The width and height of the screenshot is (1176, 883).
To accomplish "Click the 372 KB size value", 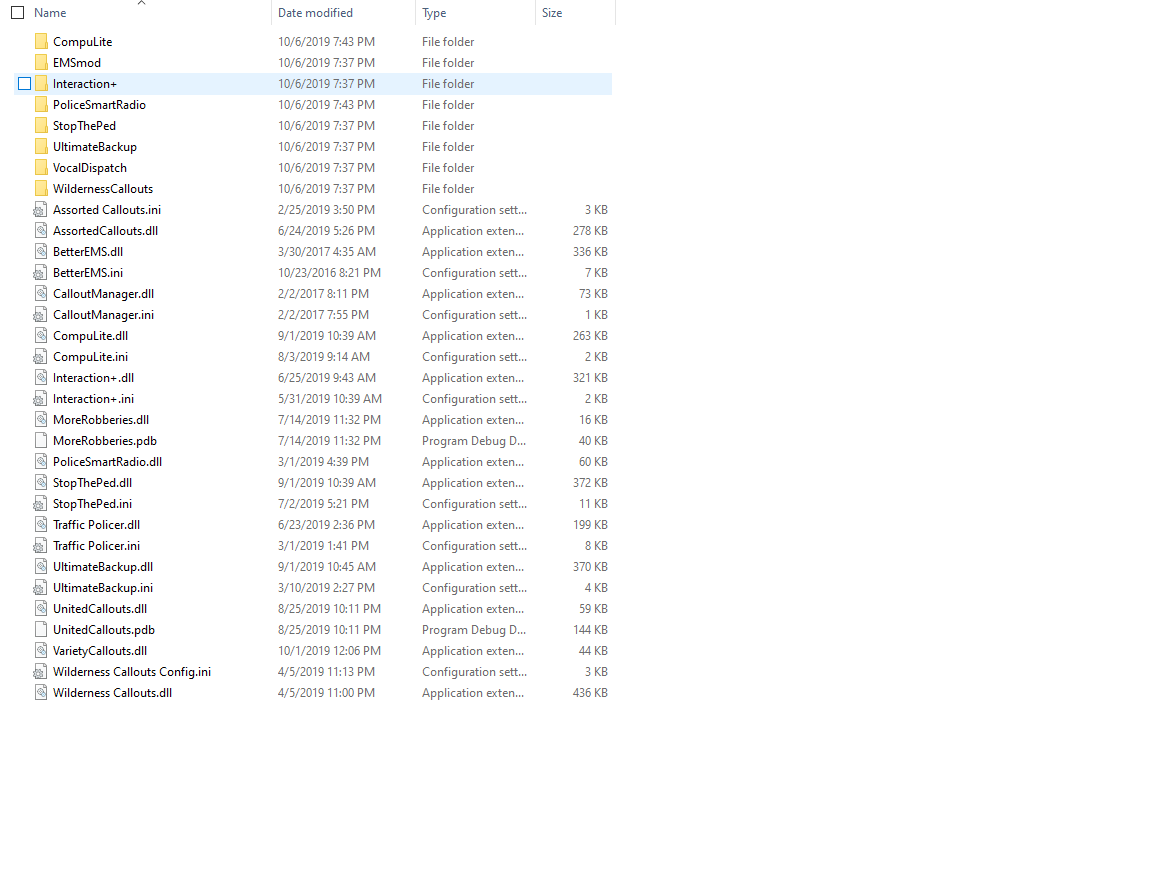I will [590, 482].
